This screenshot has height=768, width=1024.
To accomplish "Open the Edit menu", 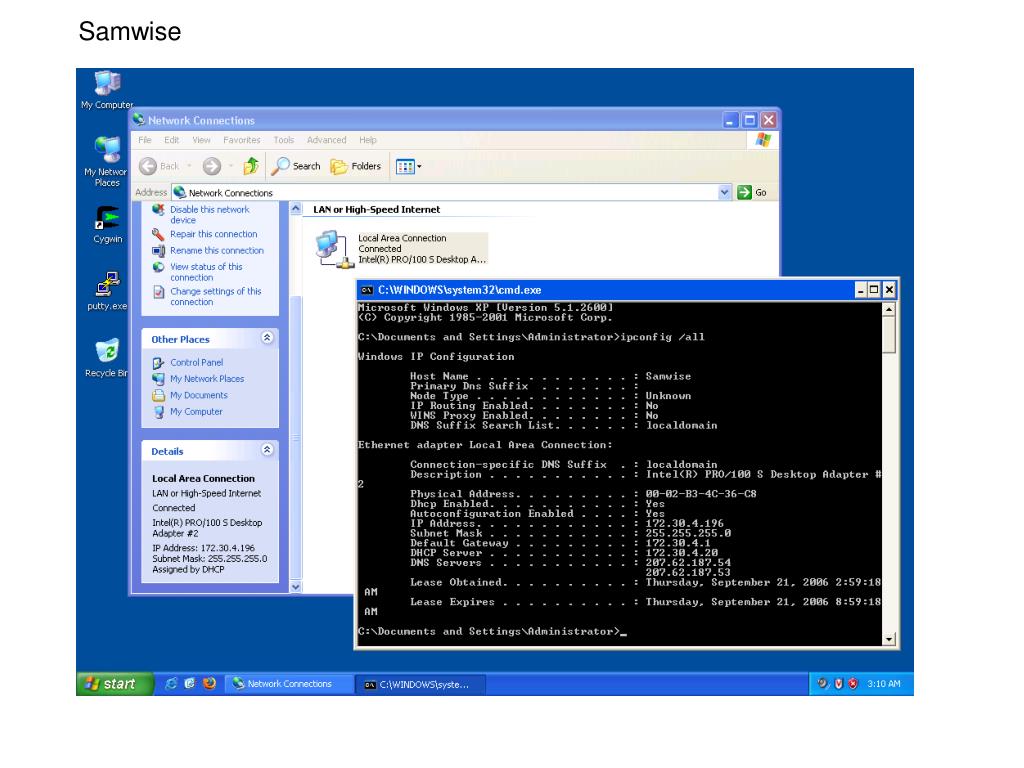I will [172, 140].
